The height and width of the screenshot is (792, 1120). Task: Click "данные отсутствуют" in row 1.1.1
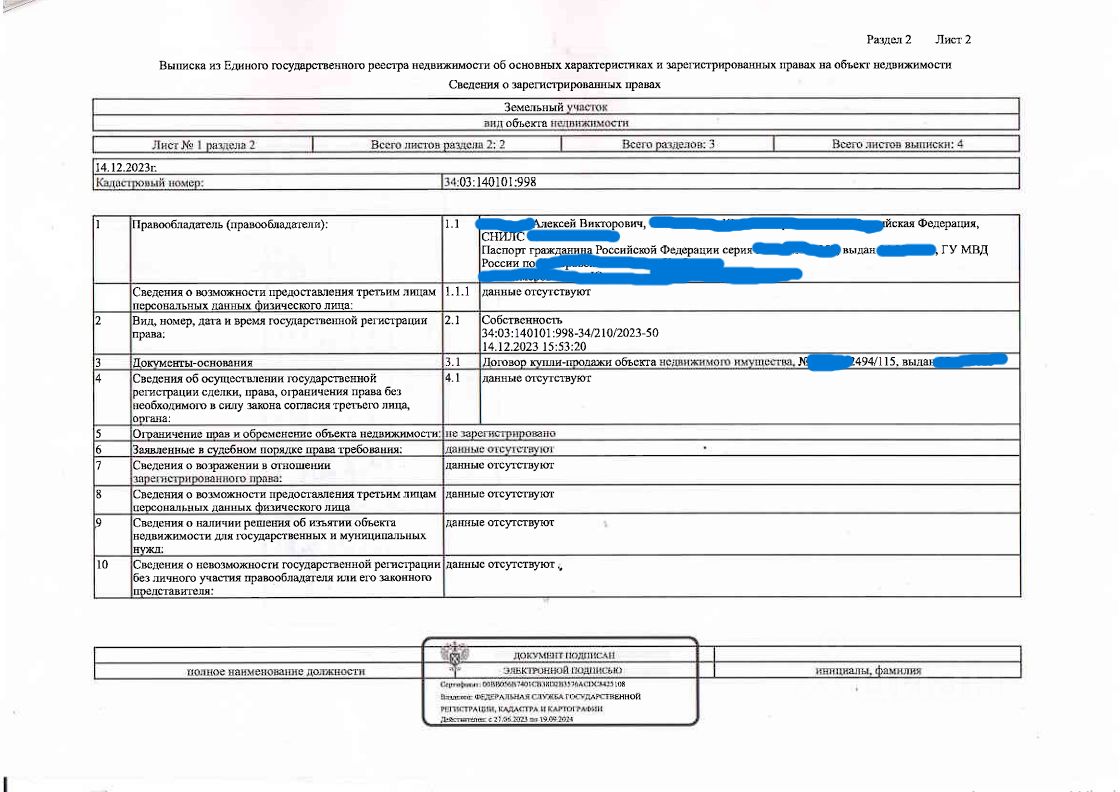536,292
